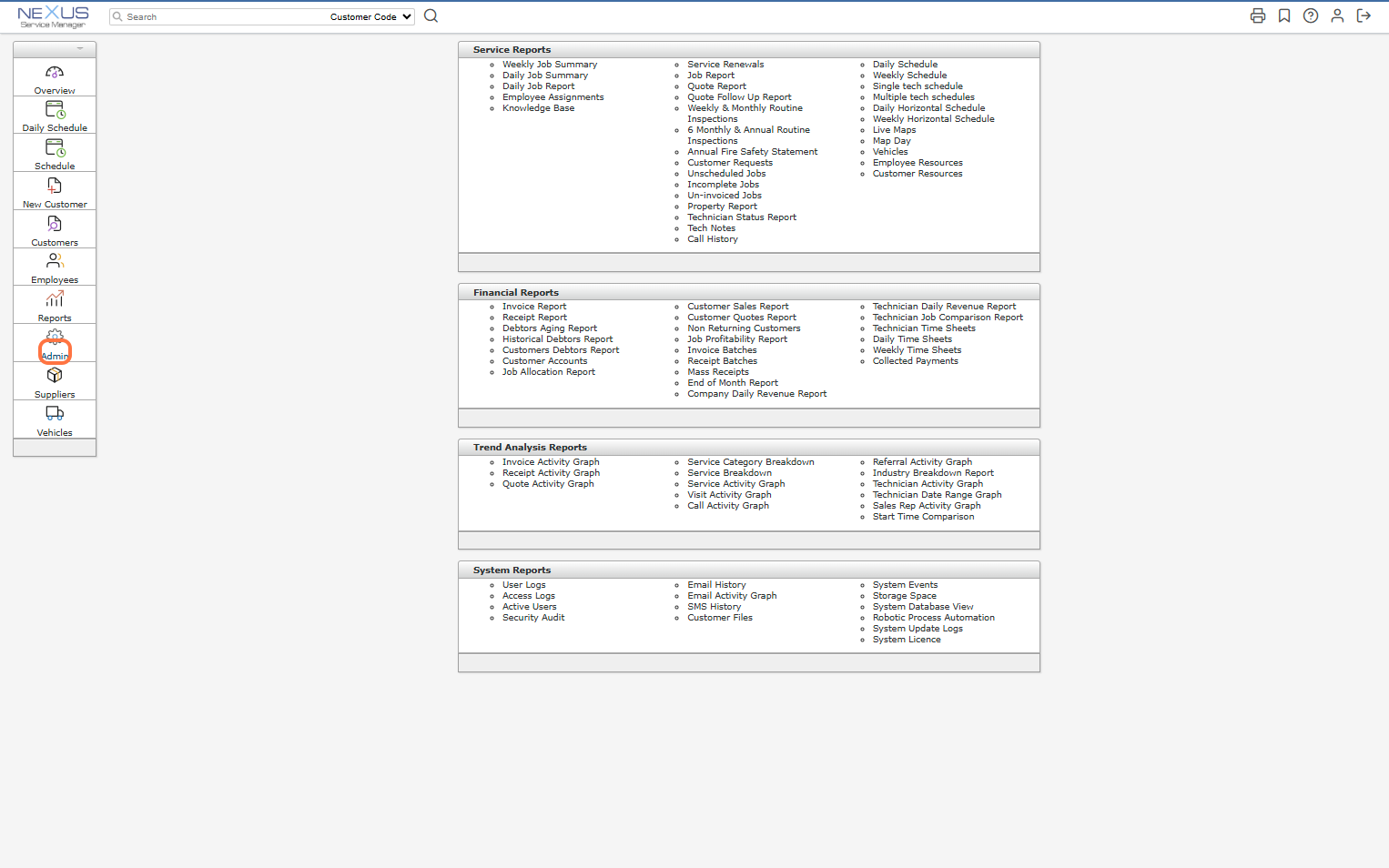The height and width of the screenshot is (868, 1389).
Task: Open the Technician Time Sheets link
Action: [923, 328]
